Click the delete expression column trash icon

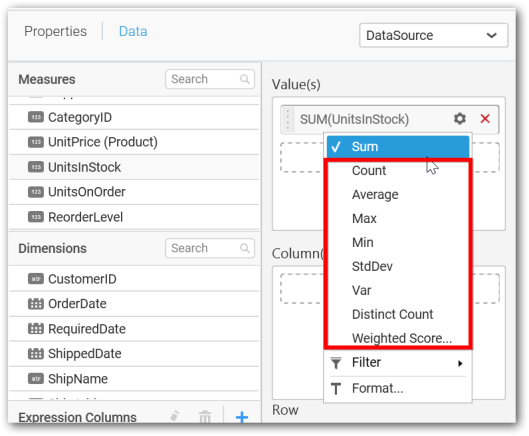(x=205, y=417)
